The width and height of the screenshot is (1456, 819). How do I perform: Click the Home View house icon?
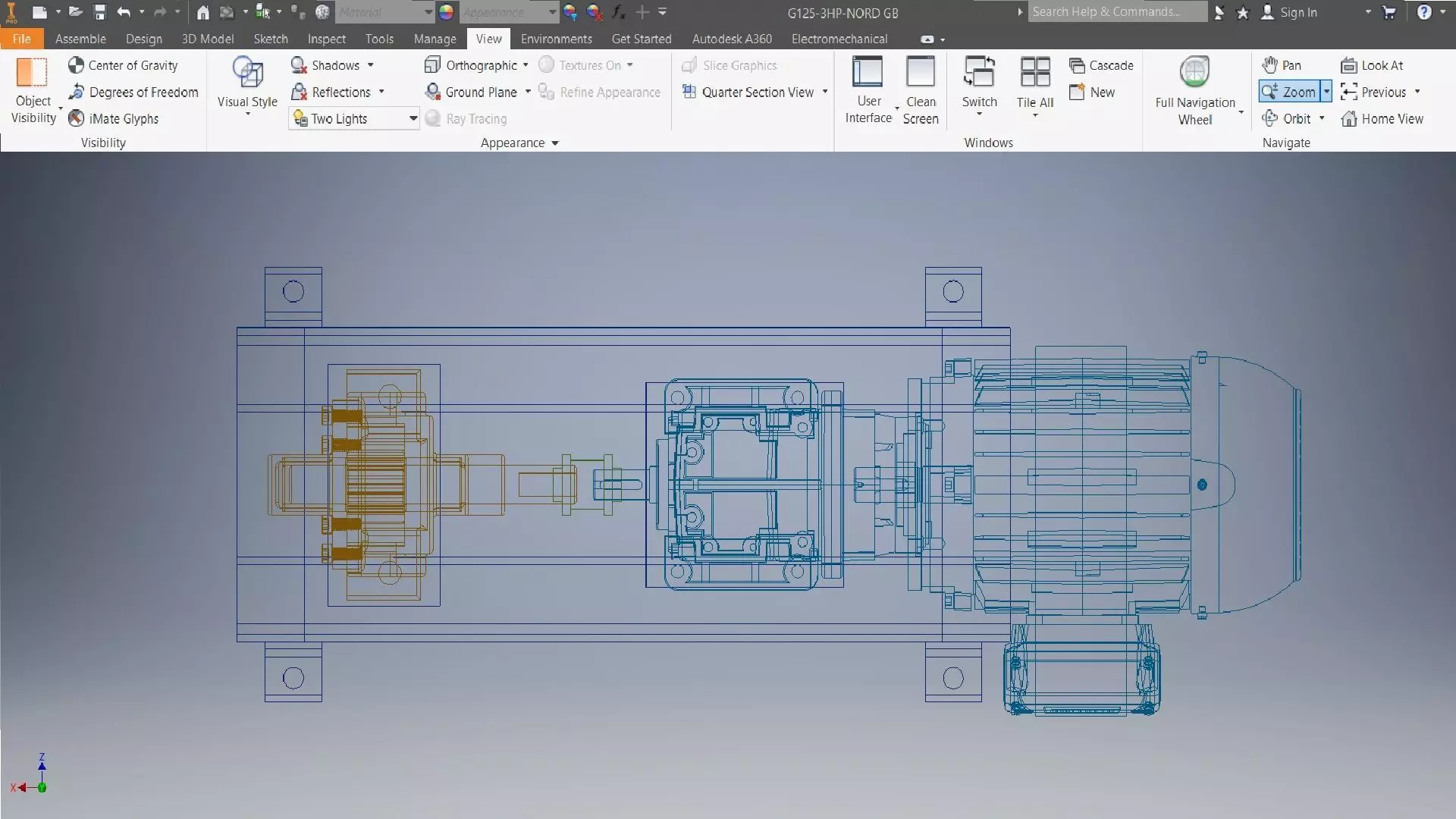1348,118
